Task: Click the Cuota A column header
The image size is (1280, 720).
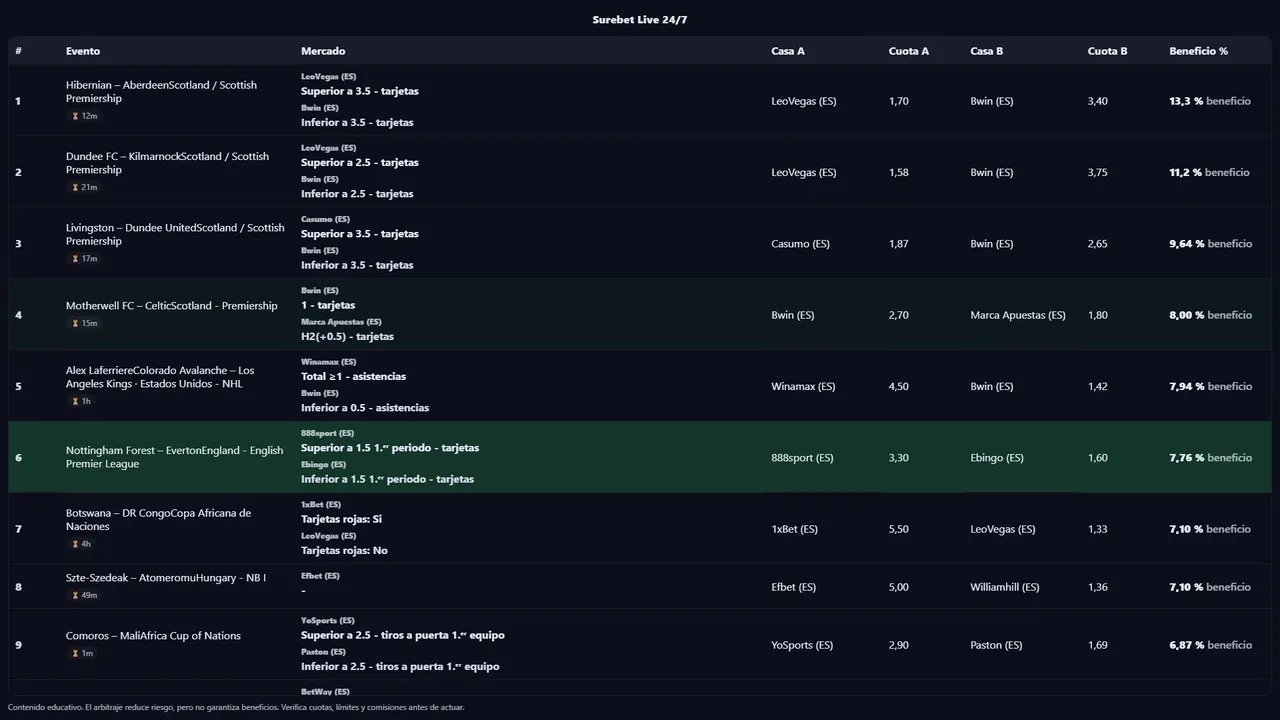Action: (x=908, y=51)
